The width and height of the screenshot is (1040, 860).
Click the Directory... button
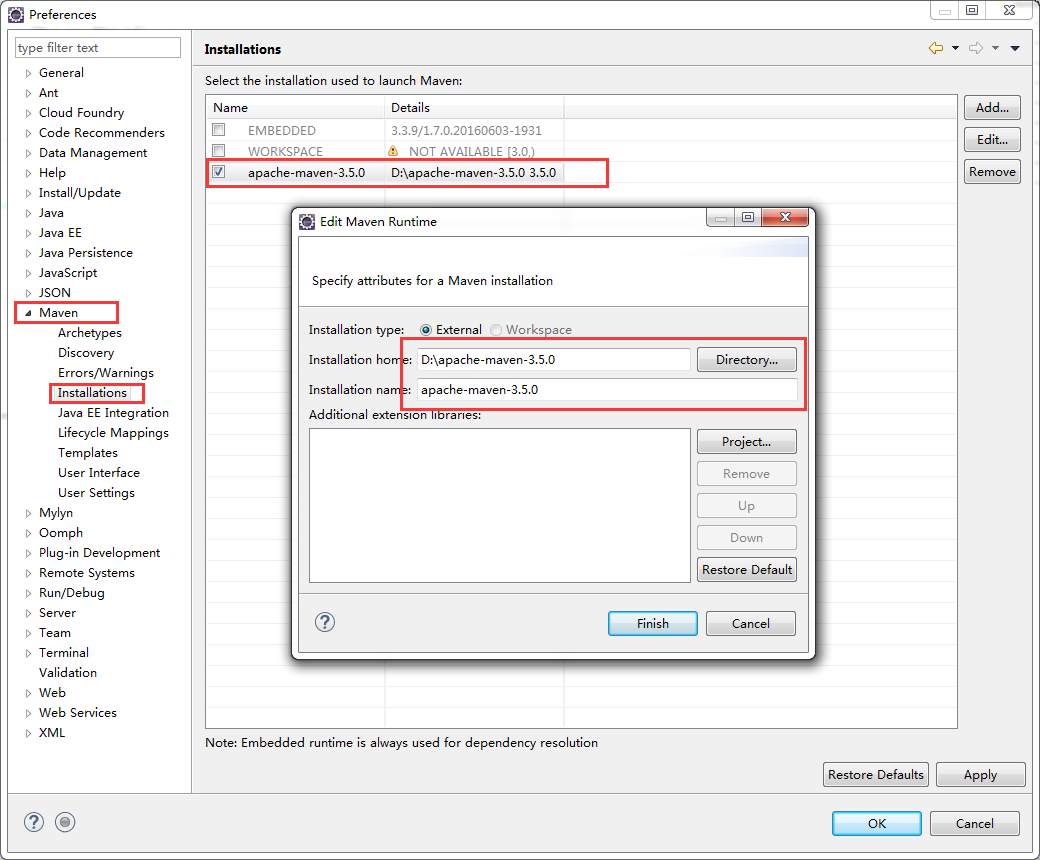(747, 359)
